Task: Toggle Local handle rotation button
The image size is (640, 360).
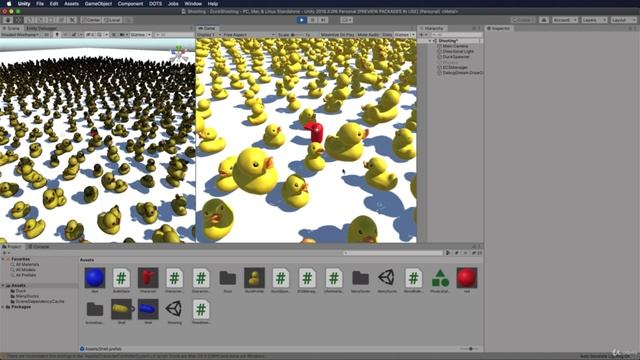Action: [x=112, y=20]
